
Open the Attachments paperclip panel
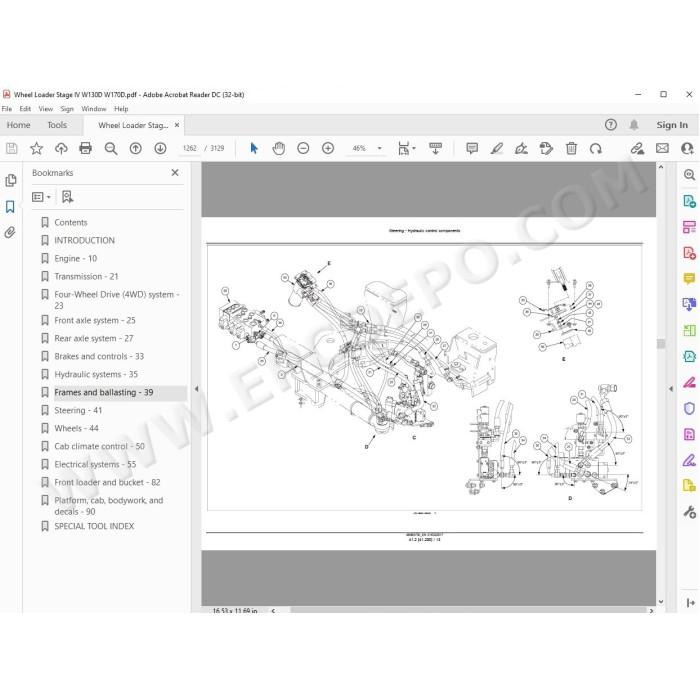[10, 232]
